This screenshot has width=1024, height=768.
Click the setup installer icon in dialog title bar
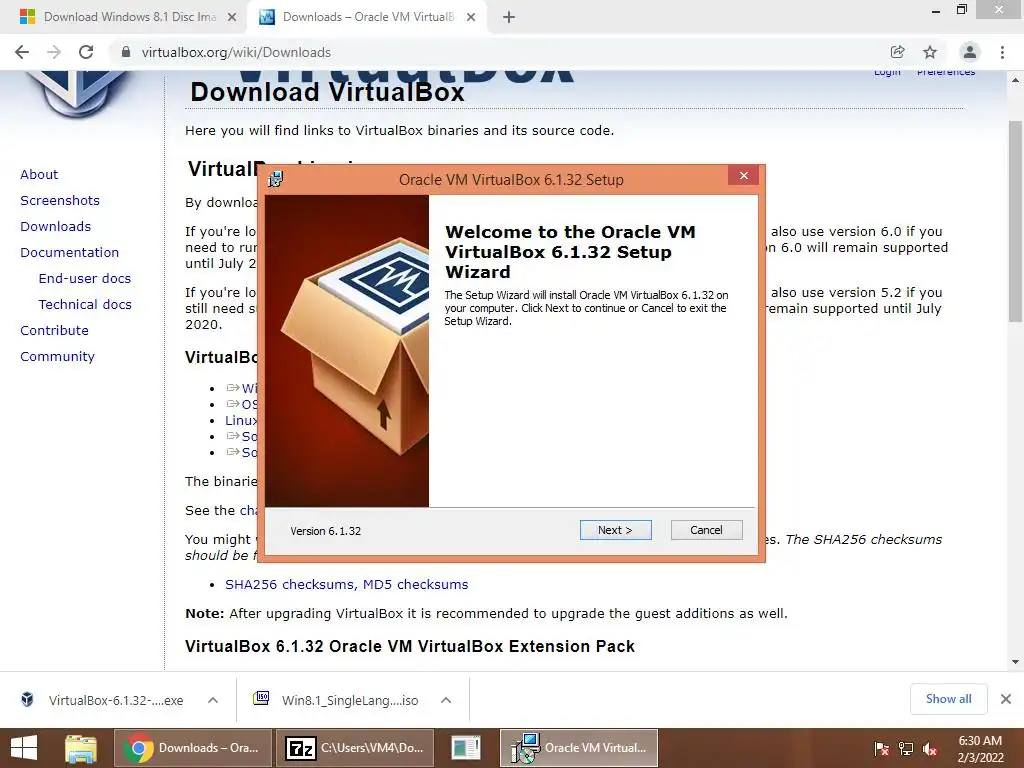point(276,180)
